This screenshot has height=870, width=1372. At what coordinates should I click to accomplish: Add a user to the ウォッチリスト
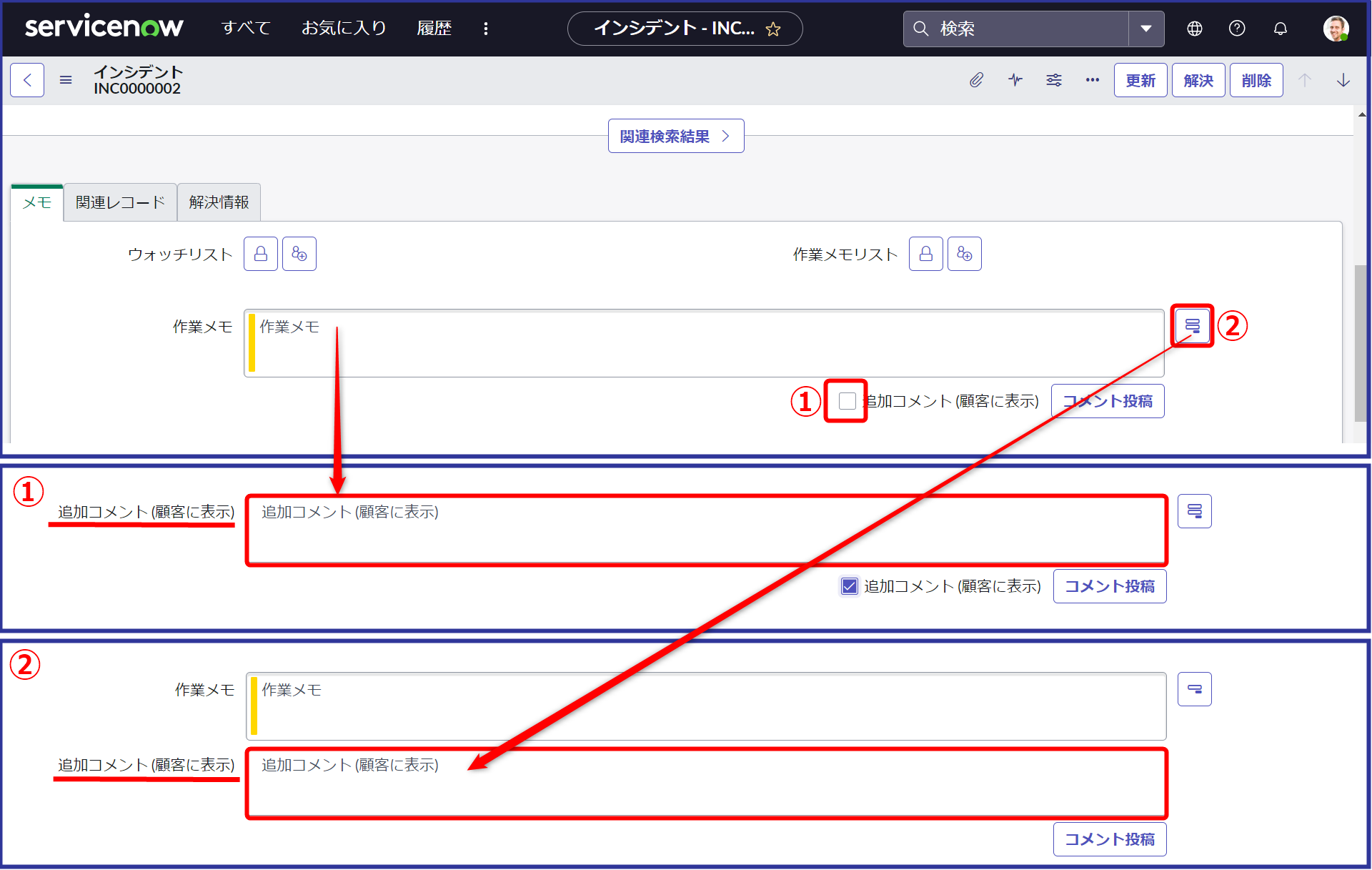pyautogui.click(x=299, y=254)
